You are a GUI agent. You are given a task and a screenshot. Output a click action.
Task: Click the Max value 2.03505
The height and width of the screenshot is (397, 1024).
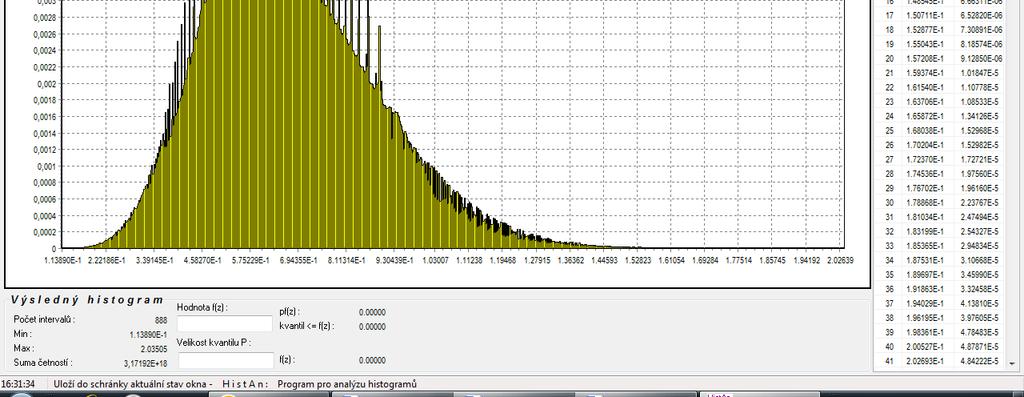pyautogui.click(x=155, y=349)
